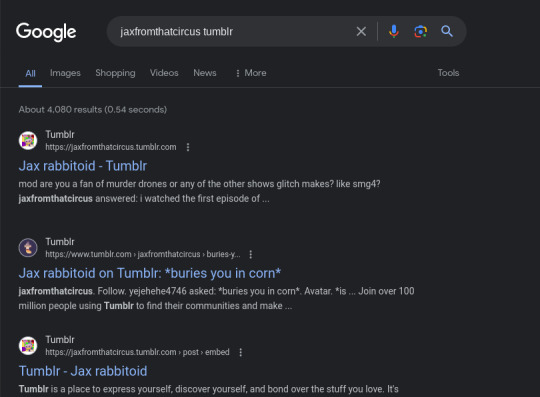The image size is (540, 397).
Task: Click the Tumblr site name above the first result
Action: click(x=60, y=134)
